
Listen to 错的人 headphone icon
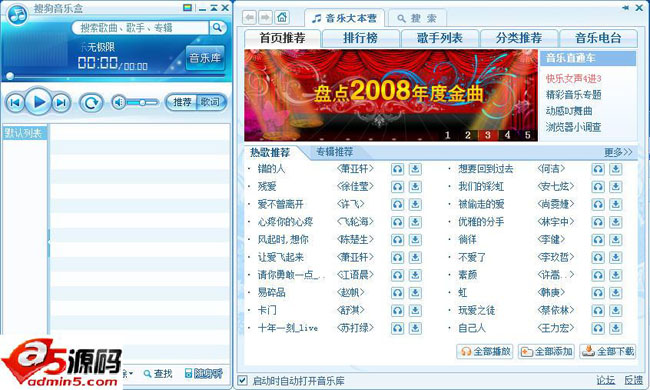pos(397,169)
